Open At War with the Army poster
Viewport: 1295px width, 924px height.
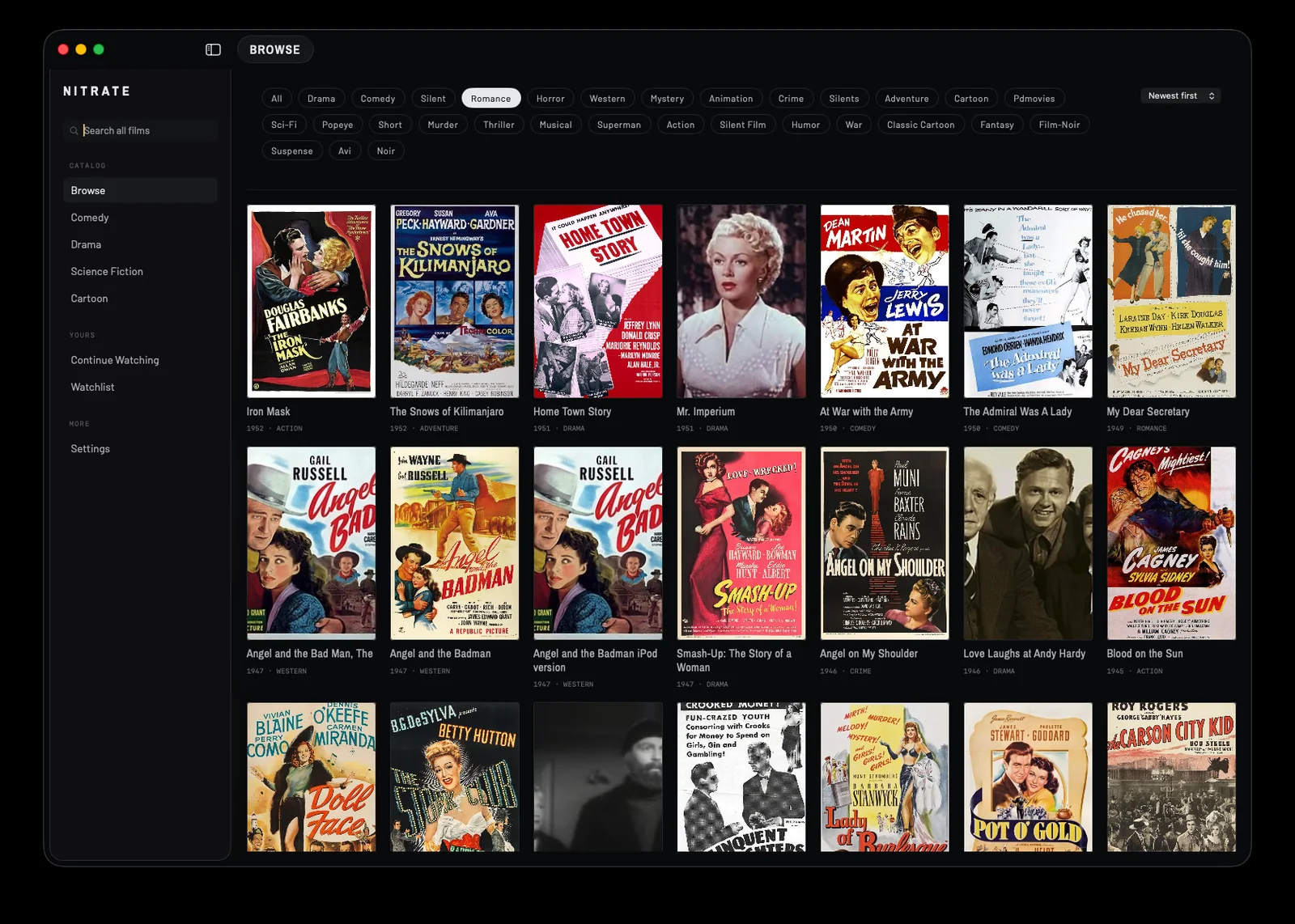pos(885,301)
